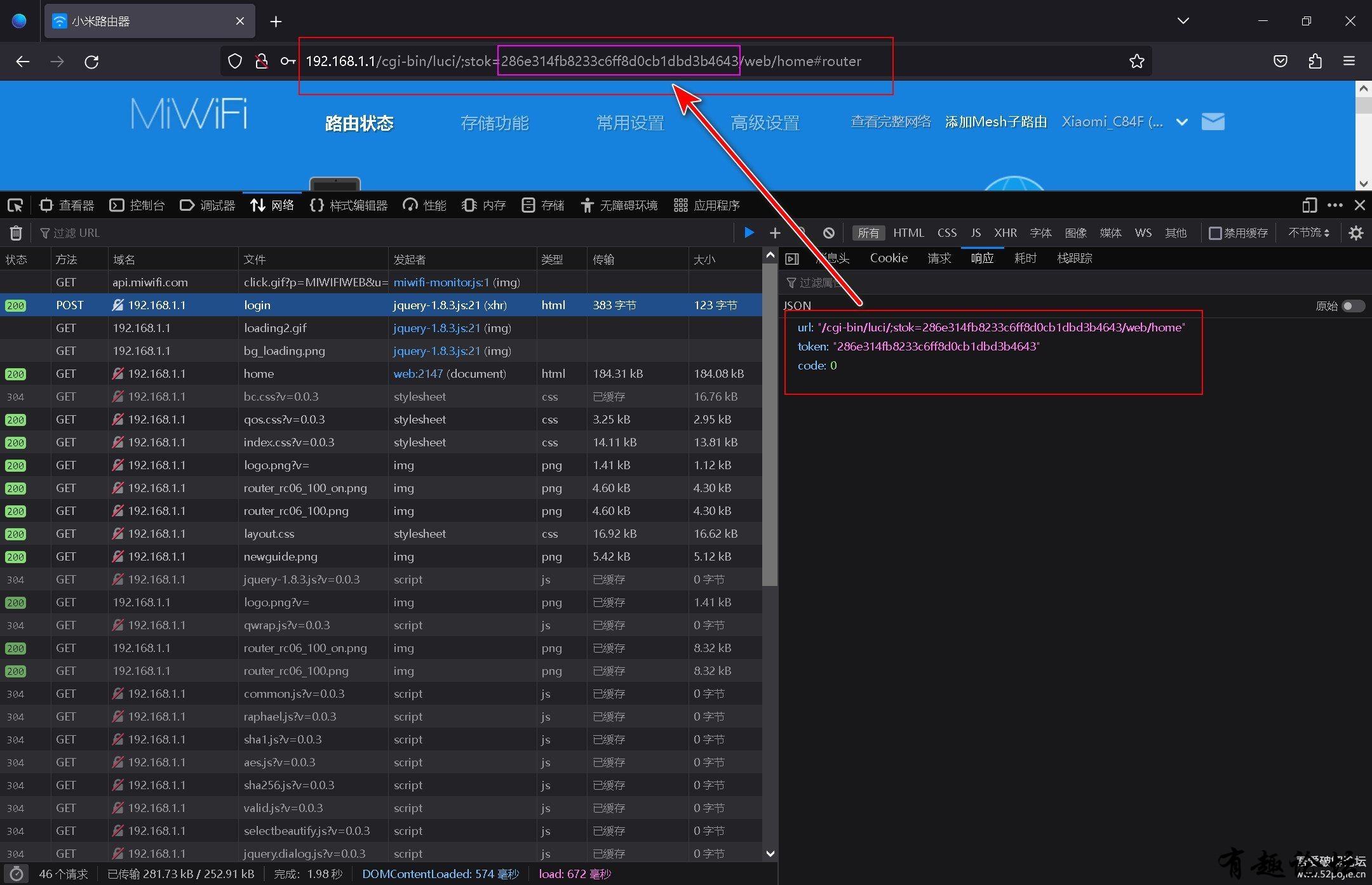Image resolution: width=1372 pixels, height=885 pixels.
Task: List all tabs with the chevron
Action: tap(1183, 21)
